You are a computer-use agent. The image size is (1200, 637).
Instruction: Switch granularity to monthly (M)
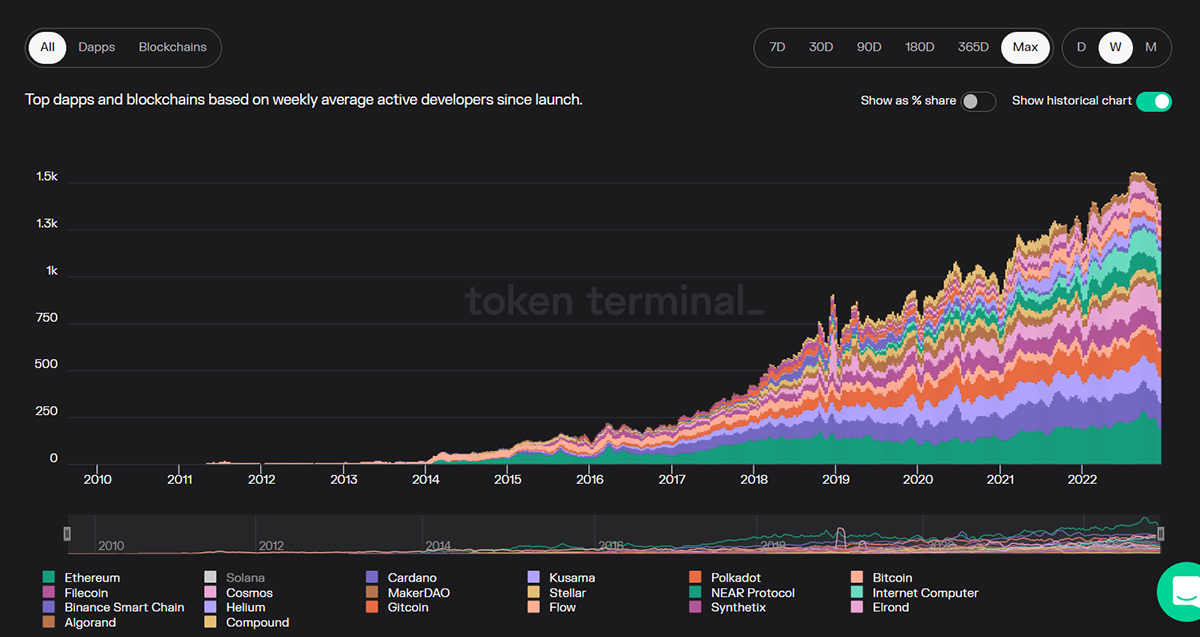pyautogui.click(x=1151, y=47)
